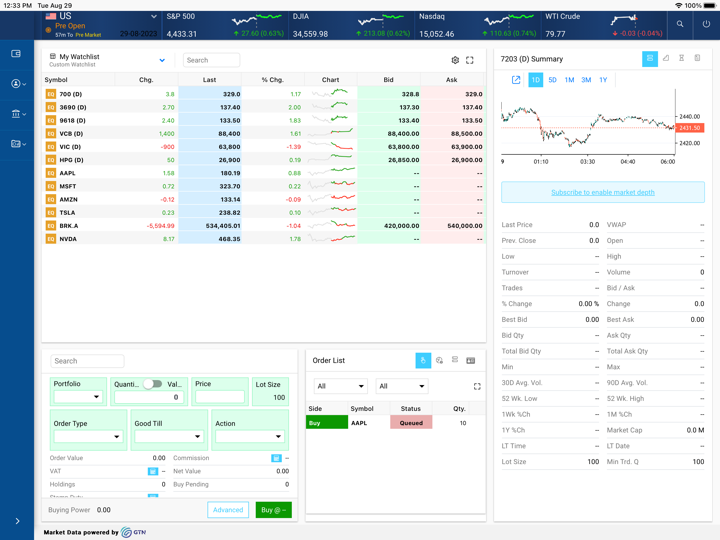Click the Commission calculator icon
The height and width of the screenshot is (540, 720).
276,458
